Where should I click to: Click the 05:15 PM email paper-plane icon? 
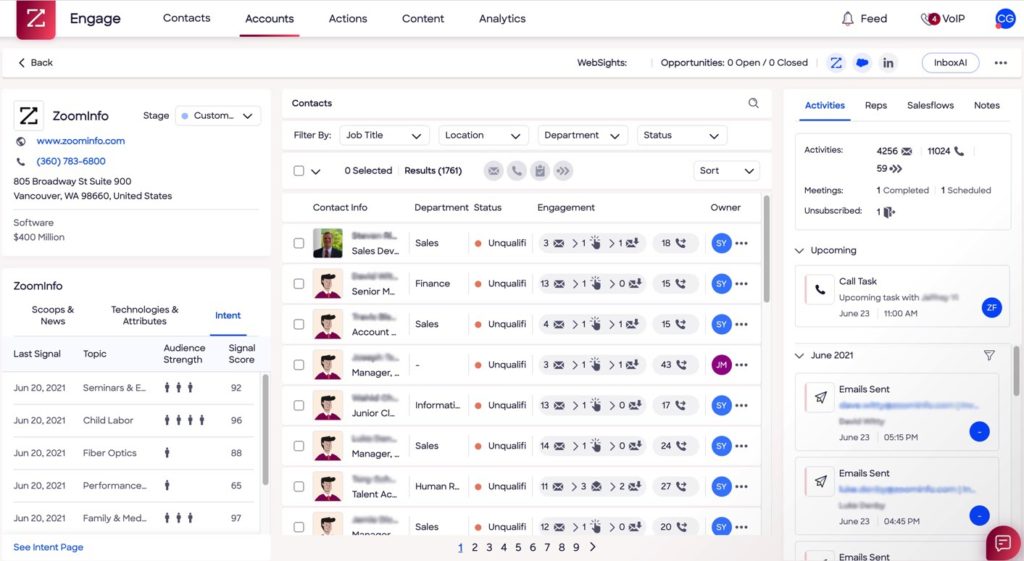pyautogui.click(x=820, y=397)
